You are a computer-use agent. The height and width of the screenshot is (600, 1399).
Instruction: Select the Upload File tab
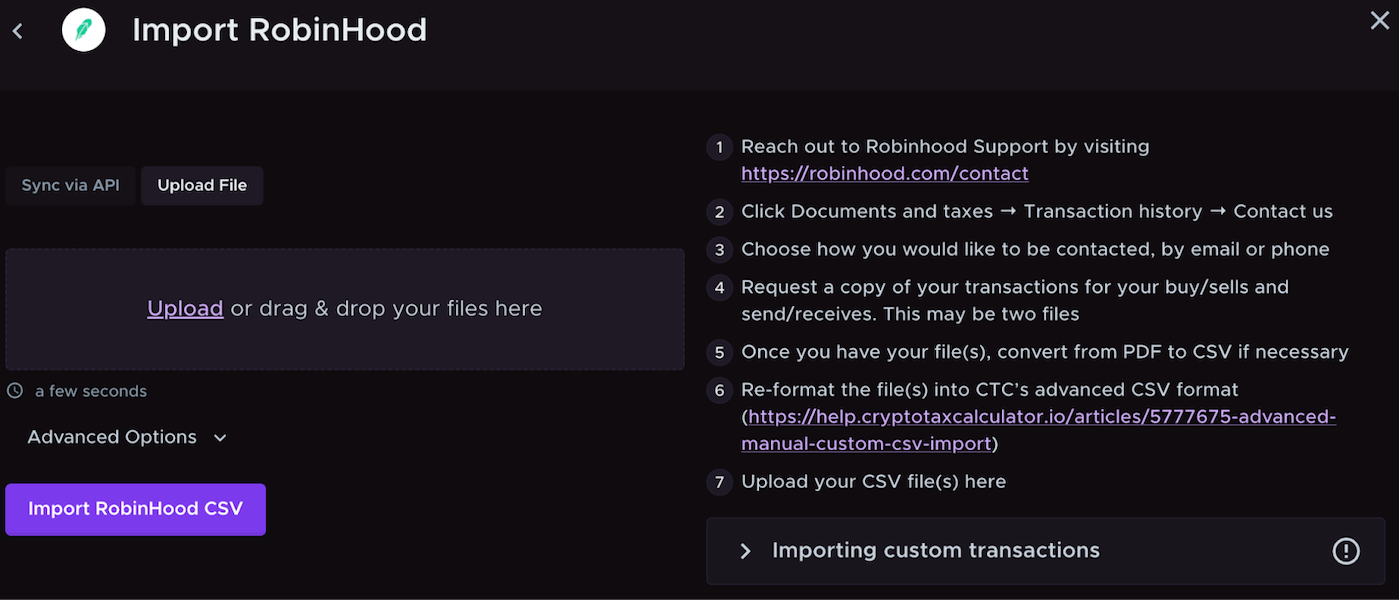(x=202, y=186)
